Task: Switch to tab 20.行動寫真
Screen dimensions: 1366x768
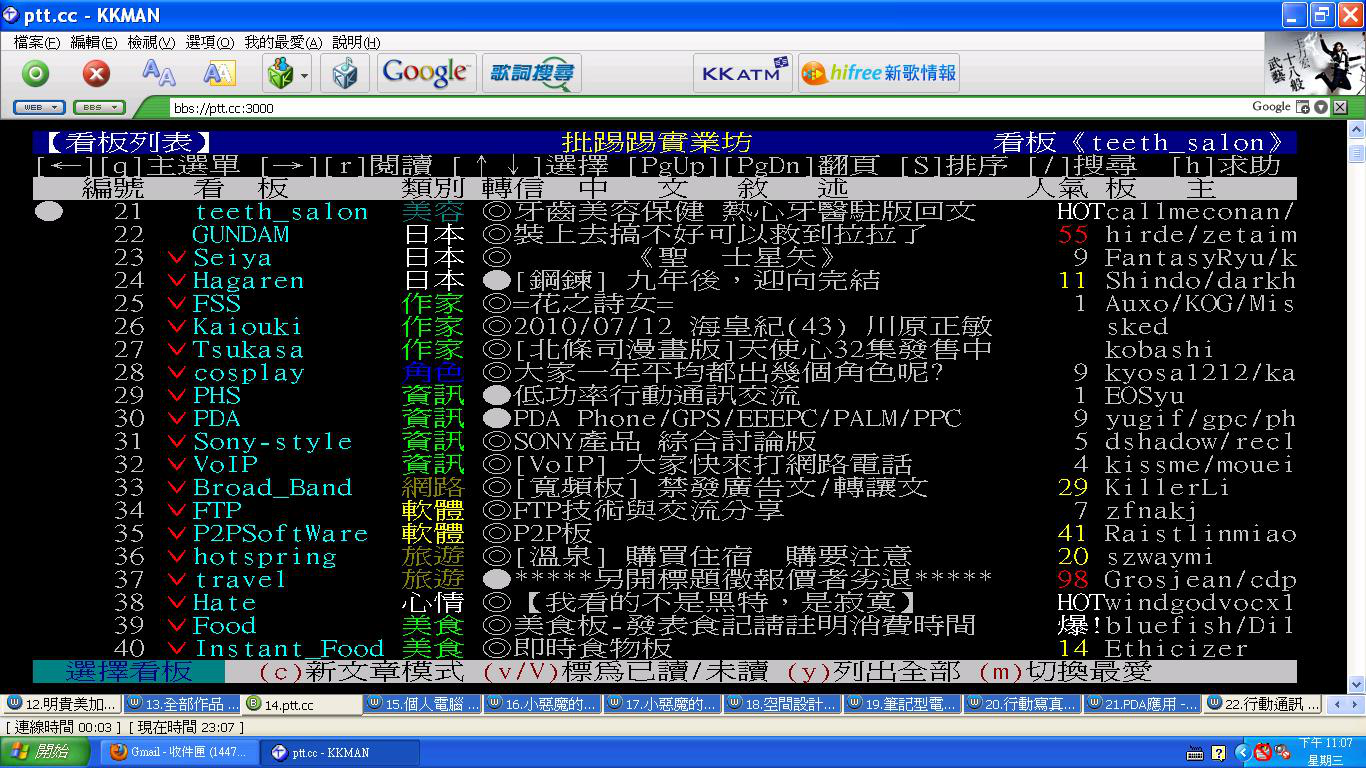Action: coord(1022,704)
